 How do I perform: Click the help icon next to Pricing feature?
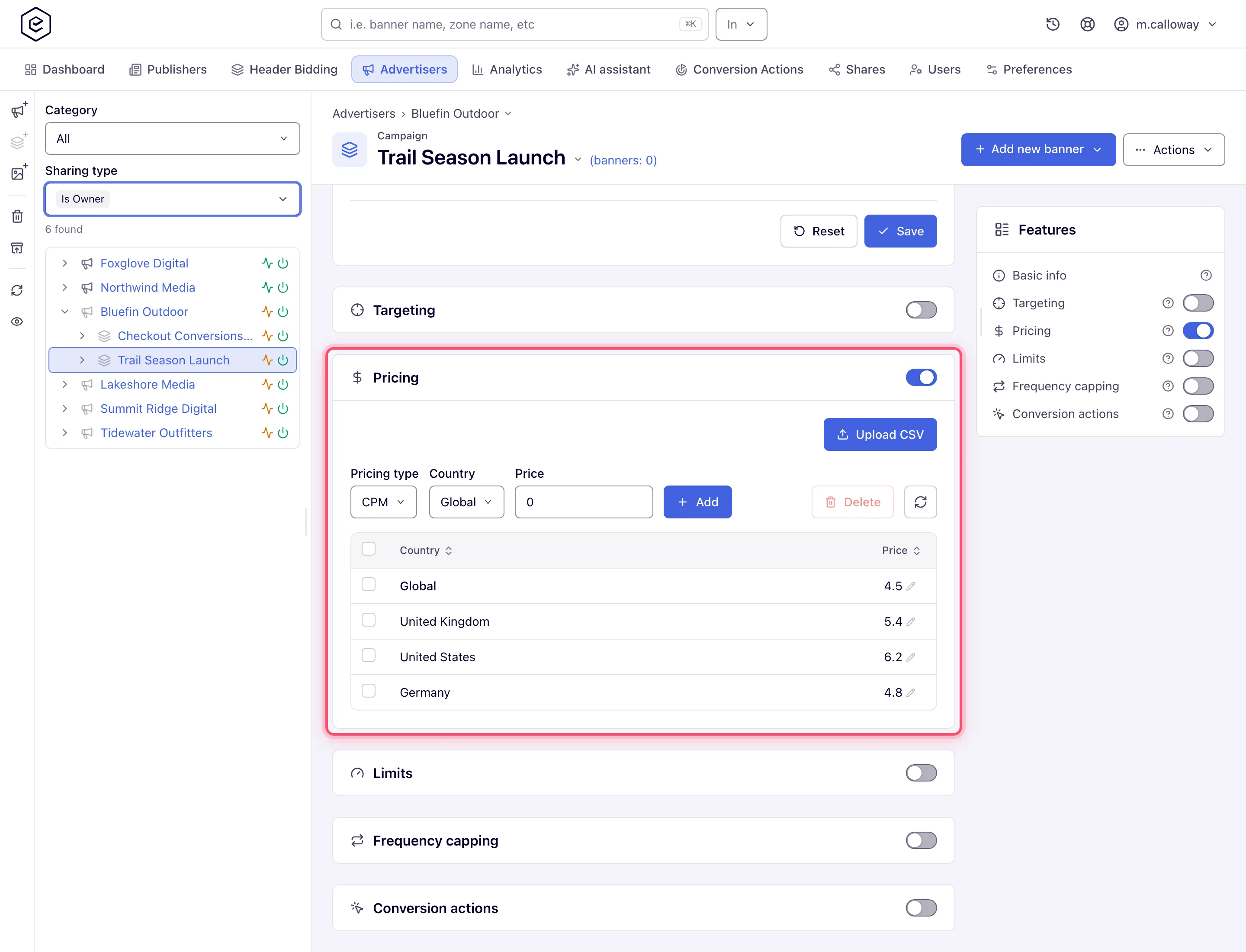click(x=1168, y=331)
